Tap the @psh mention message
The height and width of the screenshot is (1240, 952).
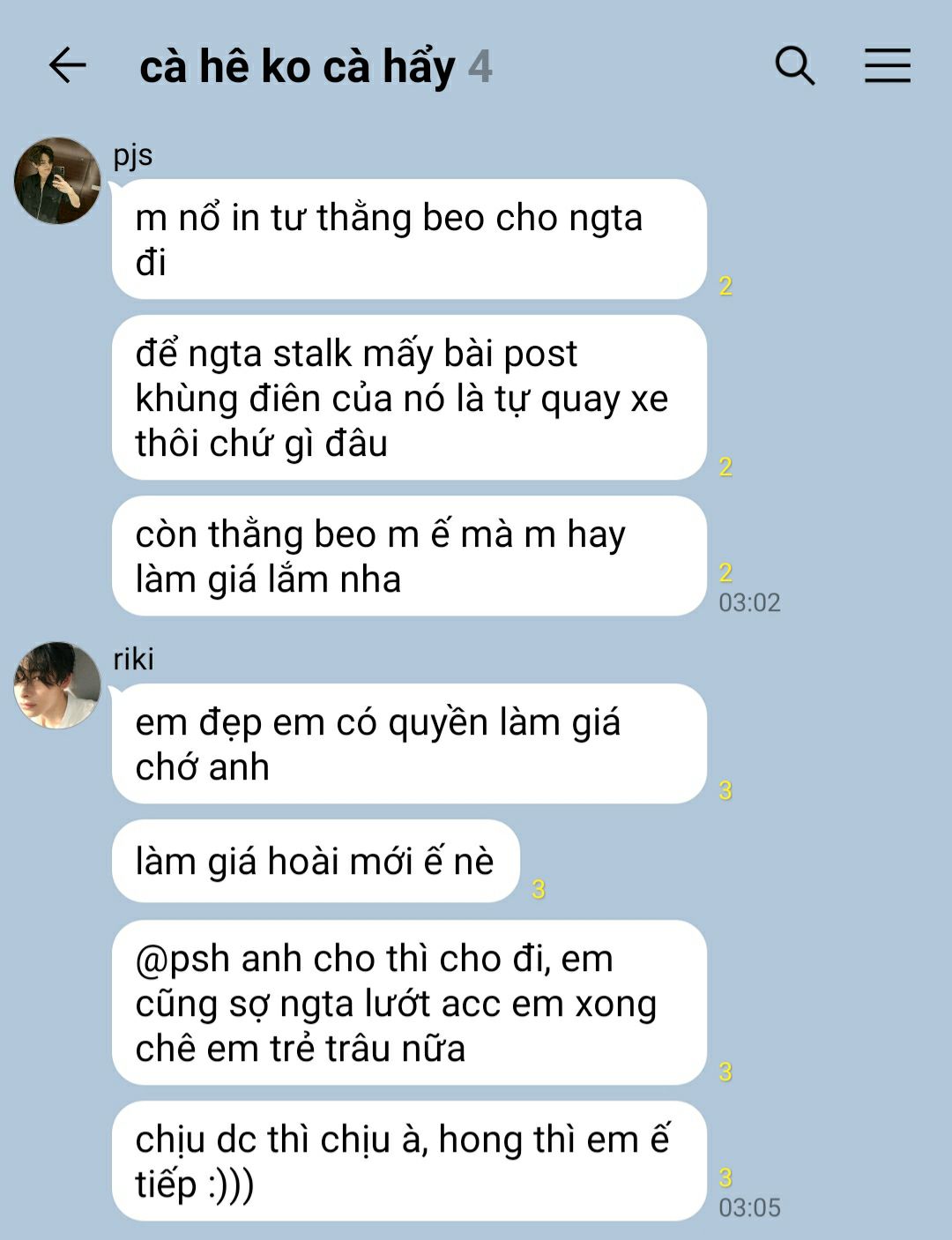point(409,1003)
